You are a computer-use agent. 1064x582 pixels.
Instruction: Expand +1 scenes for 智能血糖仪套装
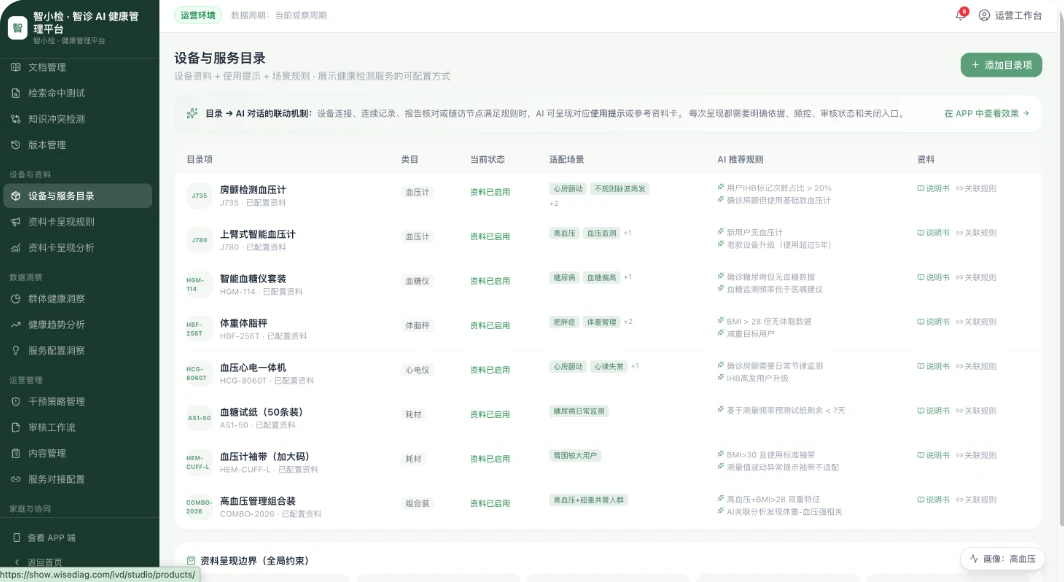pyautogui.click(x=628, y=277)
